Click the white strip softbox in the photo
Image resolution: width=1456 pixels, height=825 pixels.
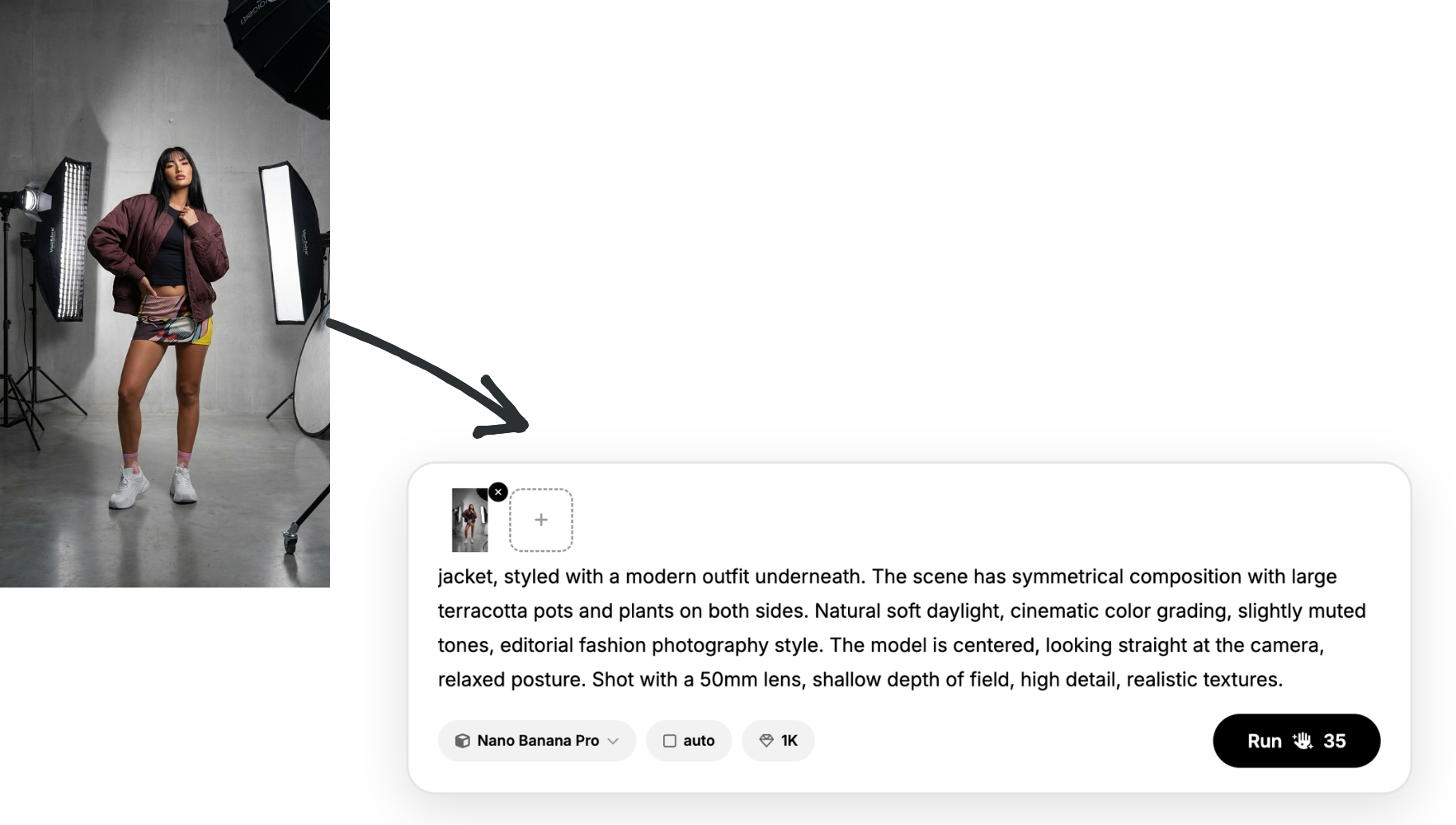click(285, 242)
